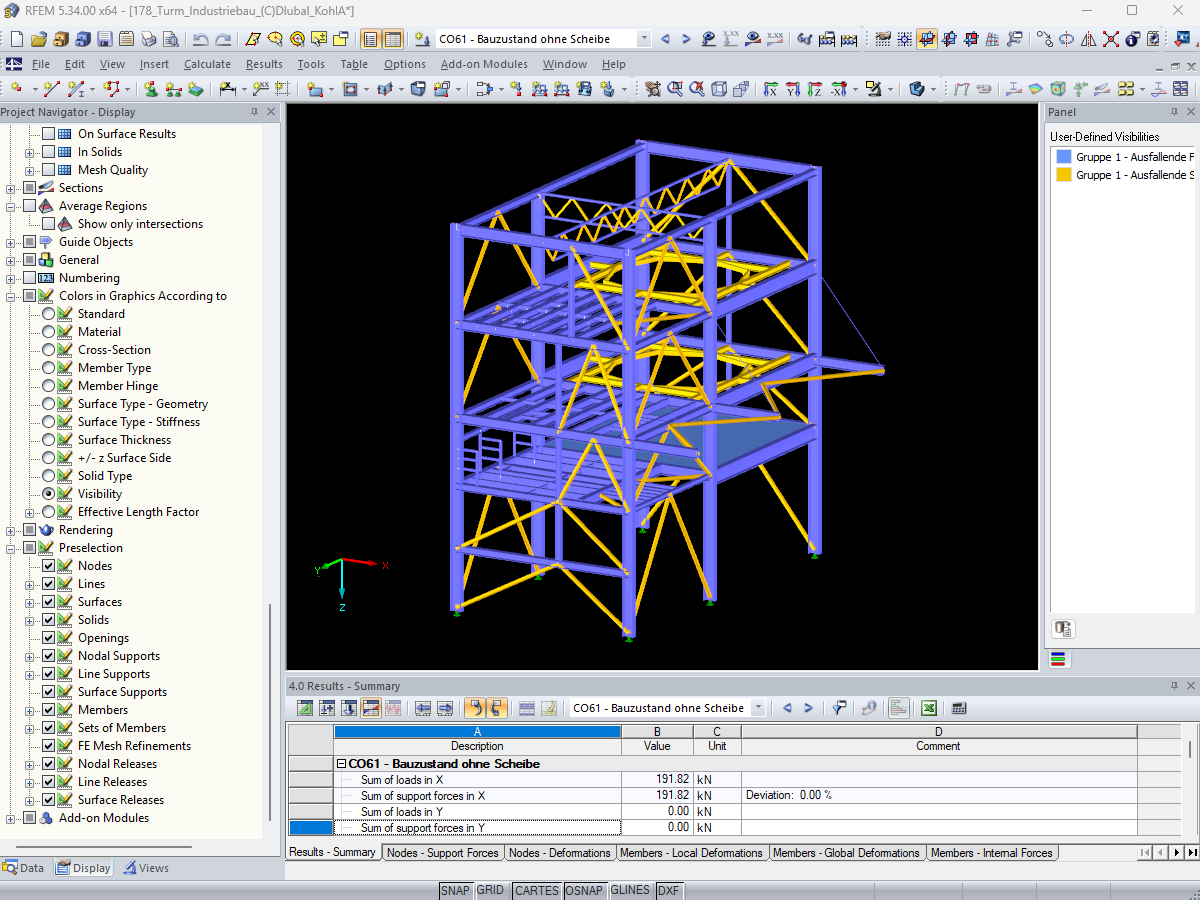The image size is (1200, 900).
Task: Click the calculator icon in the results table toolbar
Action: point(958,707)
